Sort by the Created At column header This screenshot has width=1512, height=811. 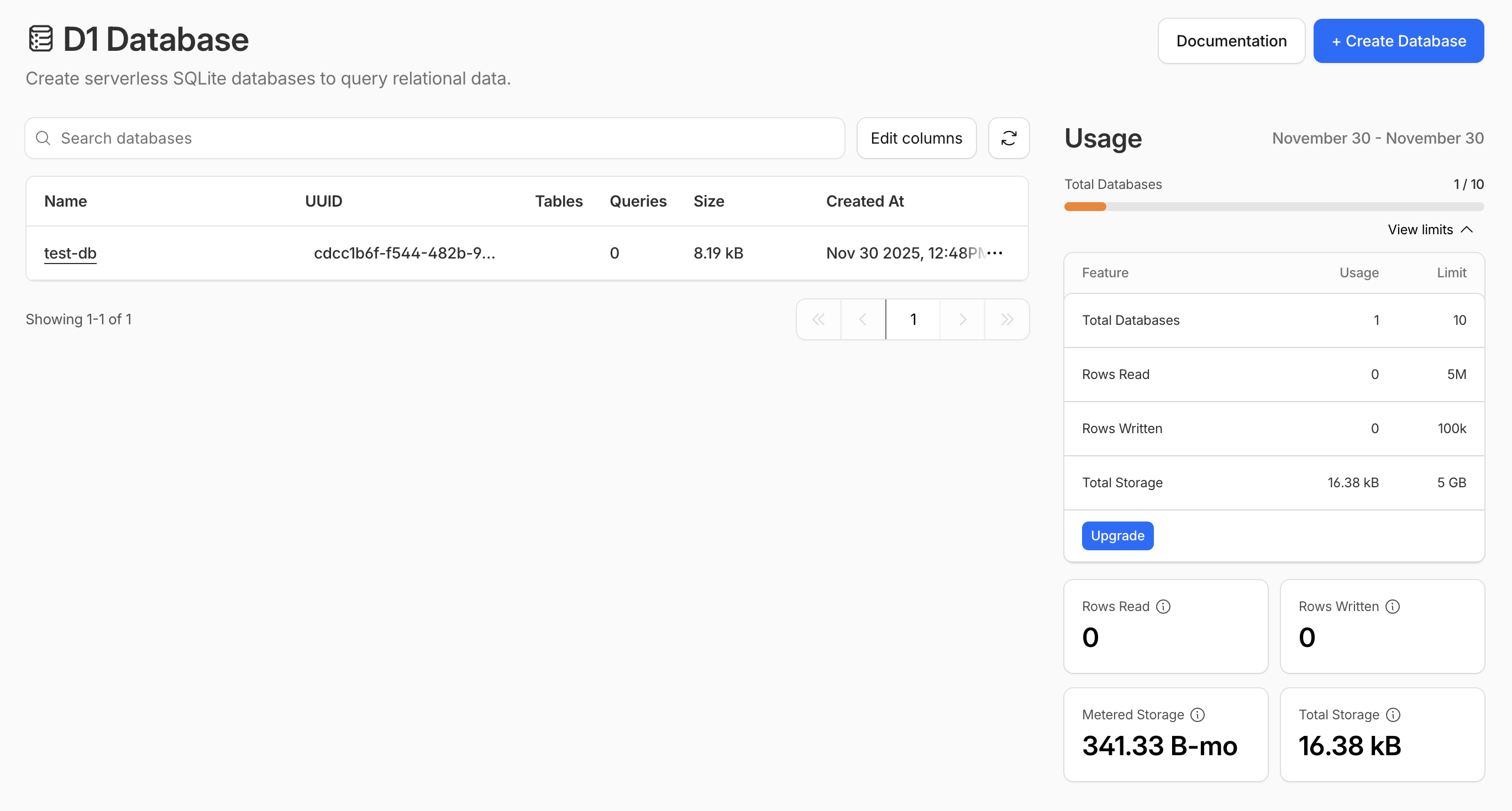pyautogui.click(x=864, y=201)
